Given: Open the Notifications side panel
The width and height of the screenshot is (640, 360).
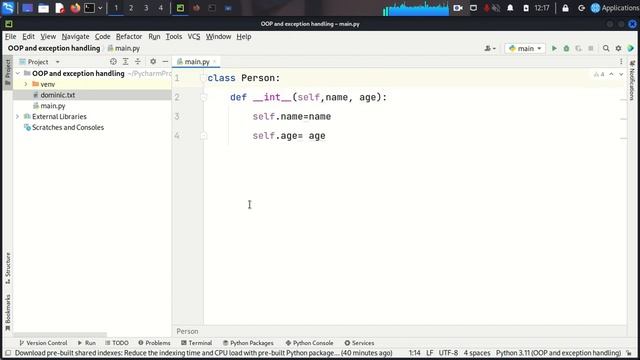Looking at the screenshot, I should pyautogui.click(x=632, y=80).
